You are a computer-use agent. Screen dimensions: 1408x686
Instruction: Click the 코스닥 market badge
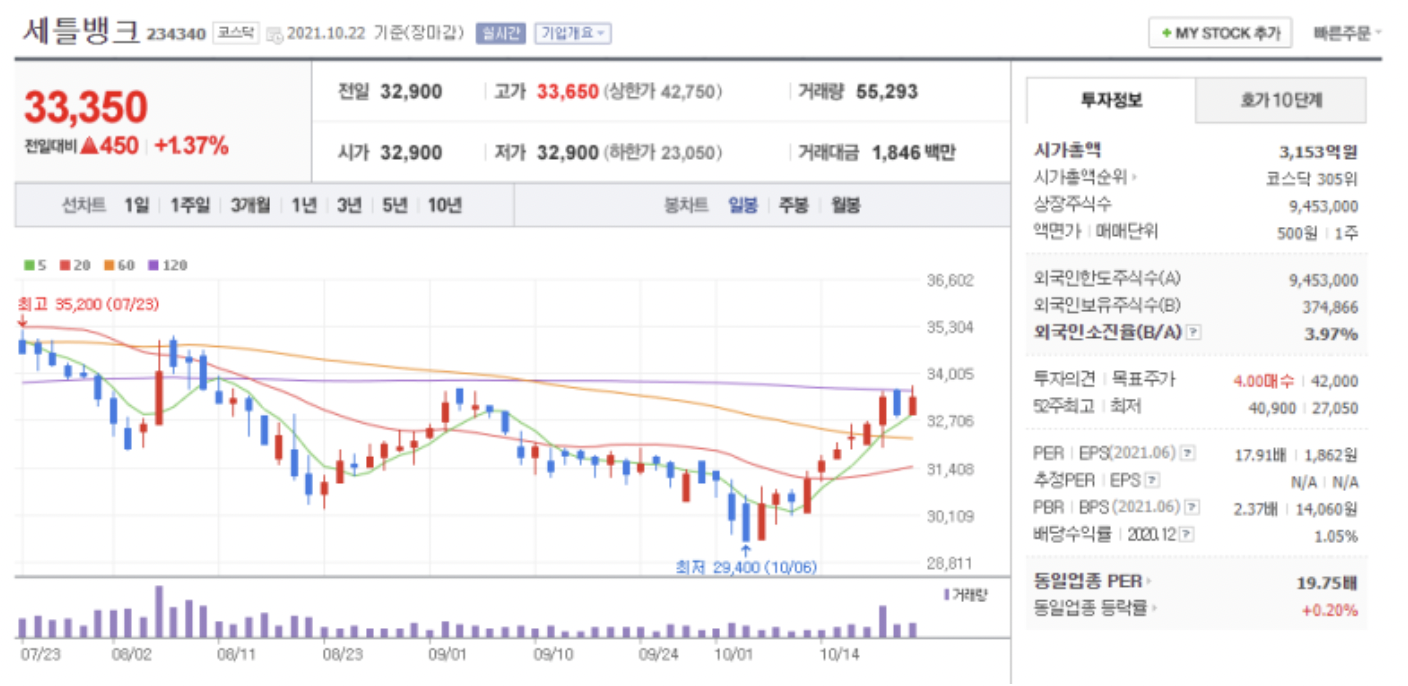pos(236,33)
